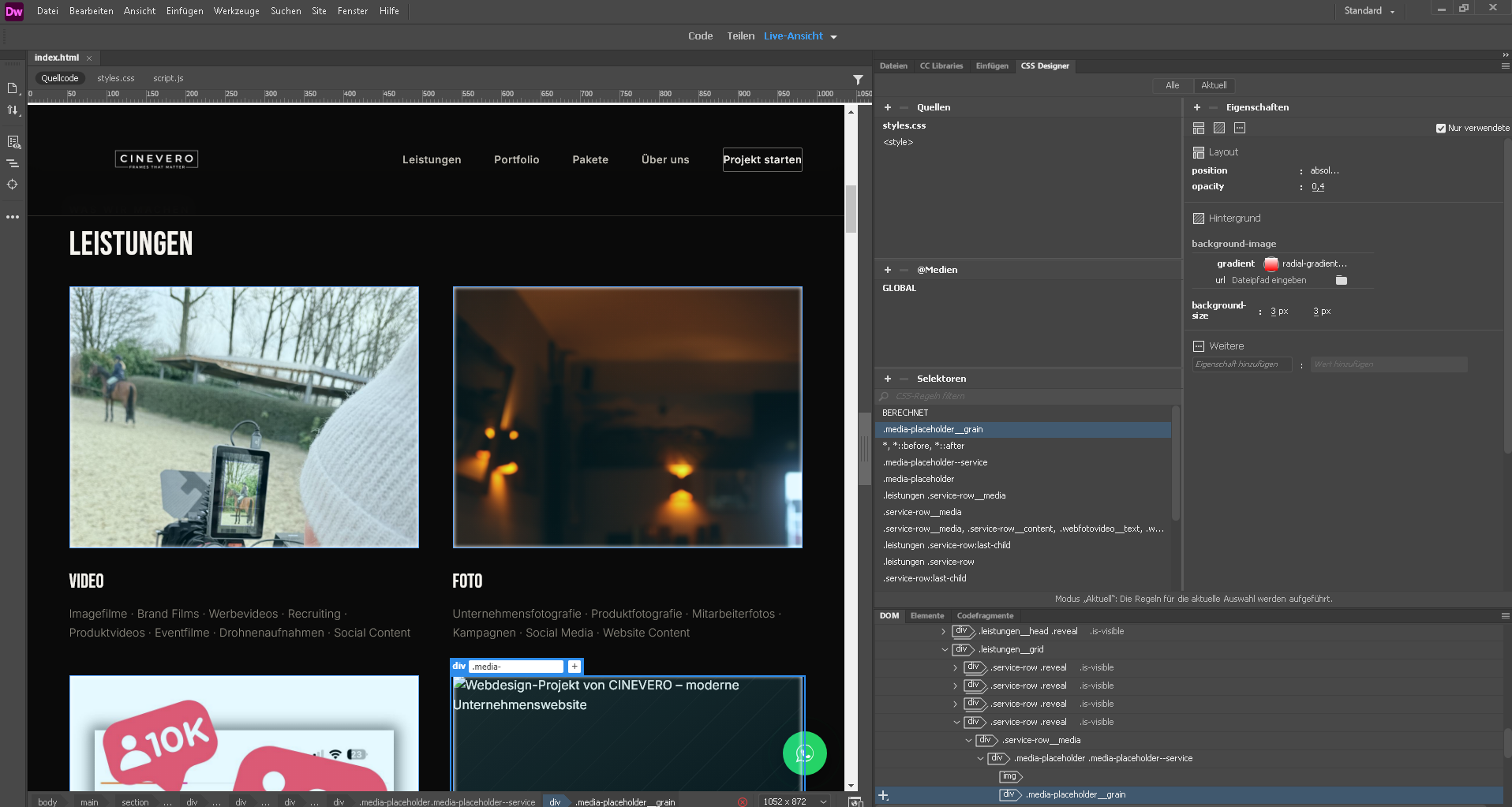Open the file management icon in left toolbar

click(x=13, y=88)
